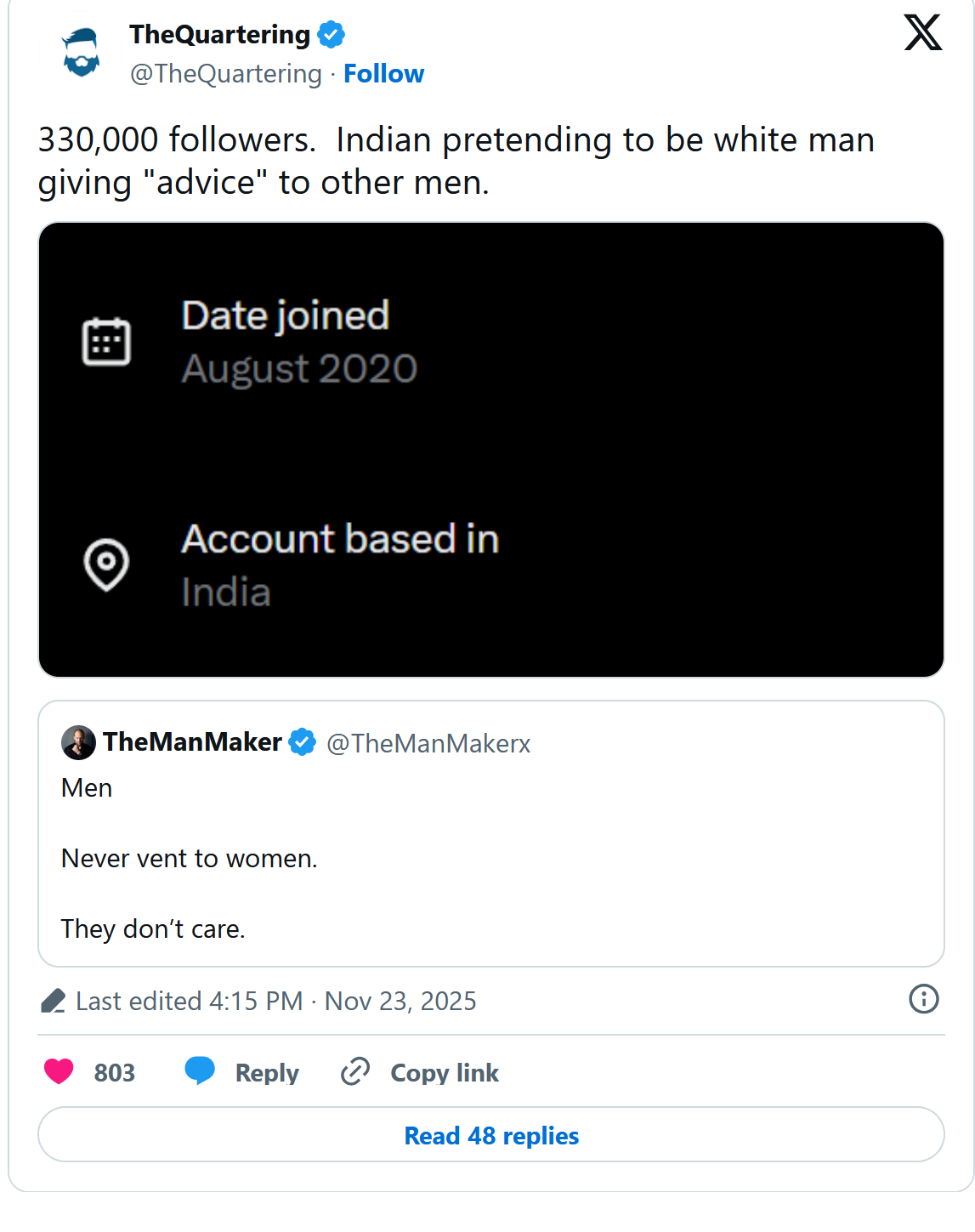Click the heart like icon
This screenshot has width=975, height=1232.
tap(59, 1071)
